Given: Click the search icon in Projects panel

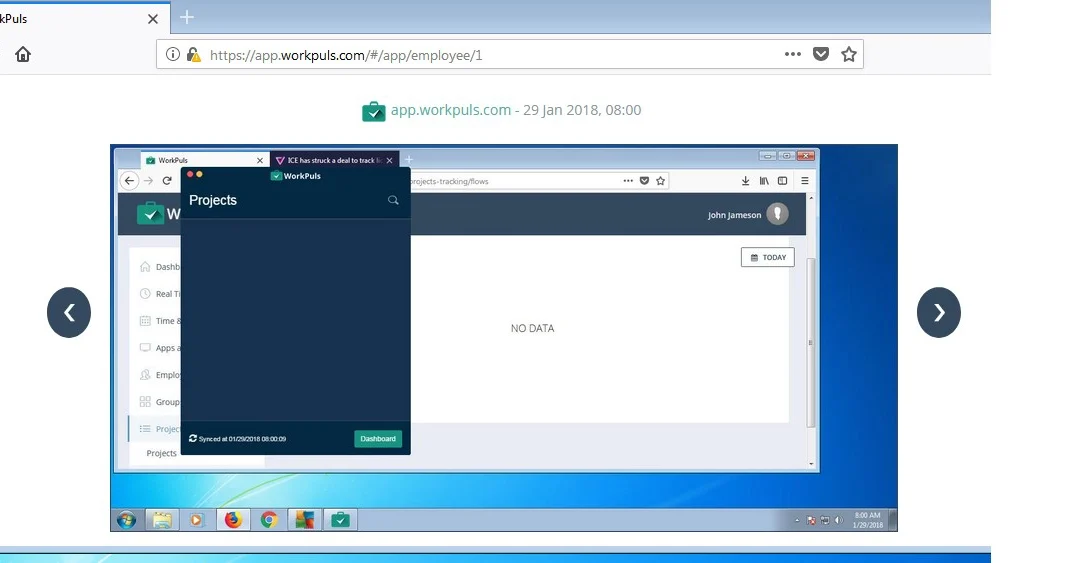Looking at the screenshot, I should (x=393, y=200).
